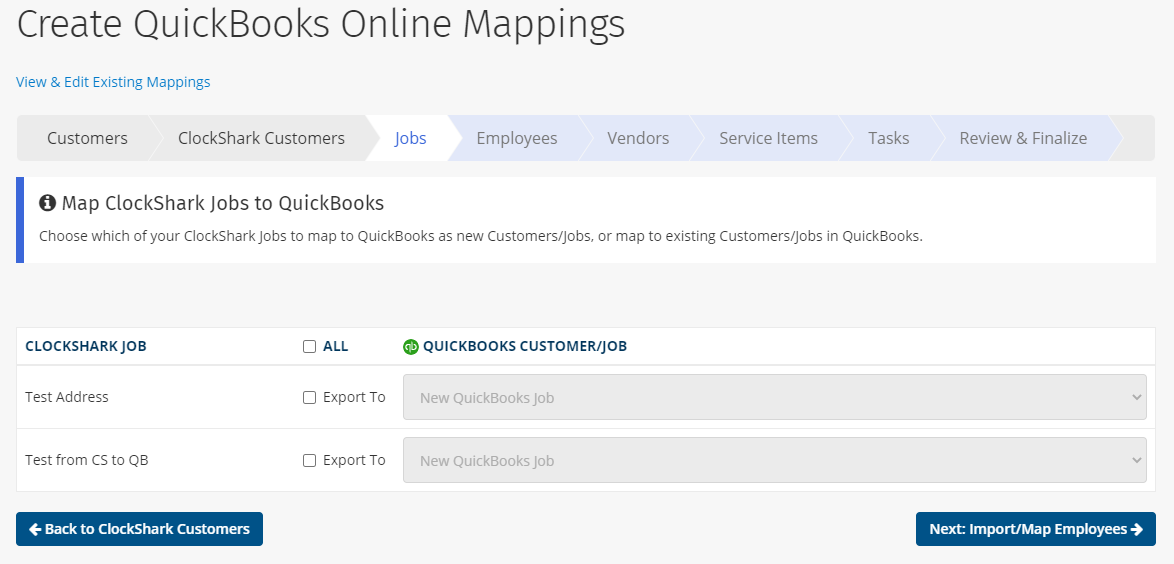The height and width of the screenshot is (564, 1174).
Task: Click the info icon beside Map ClockShark Jobs
Action: coord(47,204)
